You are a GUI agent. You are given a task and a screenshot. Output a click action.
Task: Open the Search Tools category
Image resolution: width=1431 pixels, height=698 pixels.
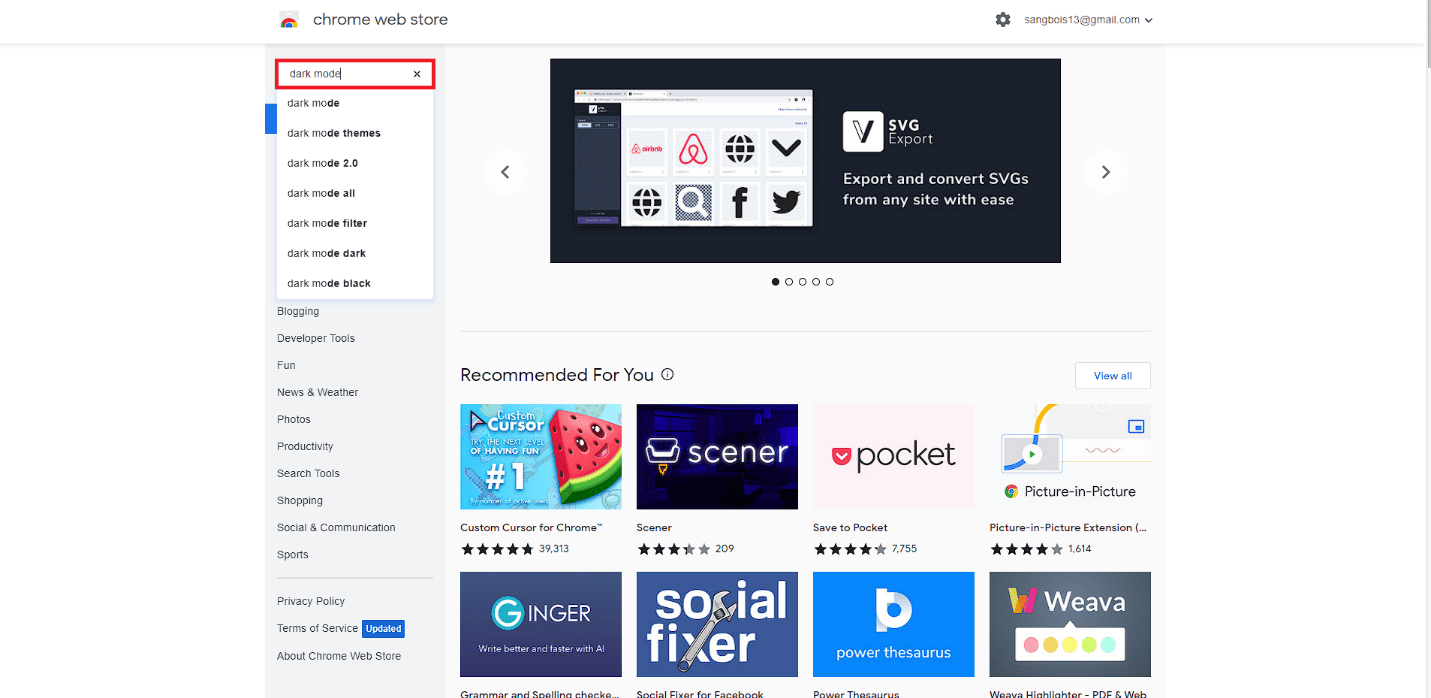[308, 473]
